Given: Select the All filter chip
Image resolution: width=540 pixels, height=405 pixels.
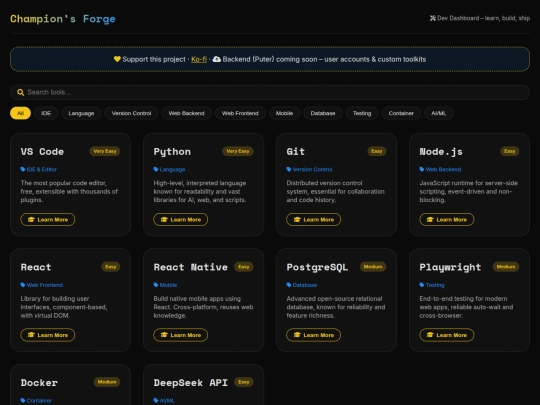Looking at the screenshot, I should [x=20, y=113].
